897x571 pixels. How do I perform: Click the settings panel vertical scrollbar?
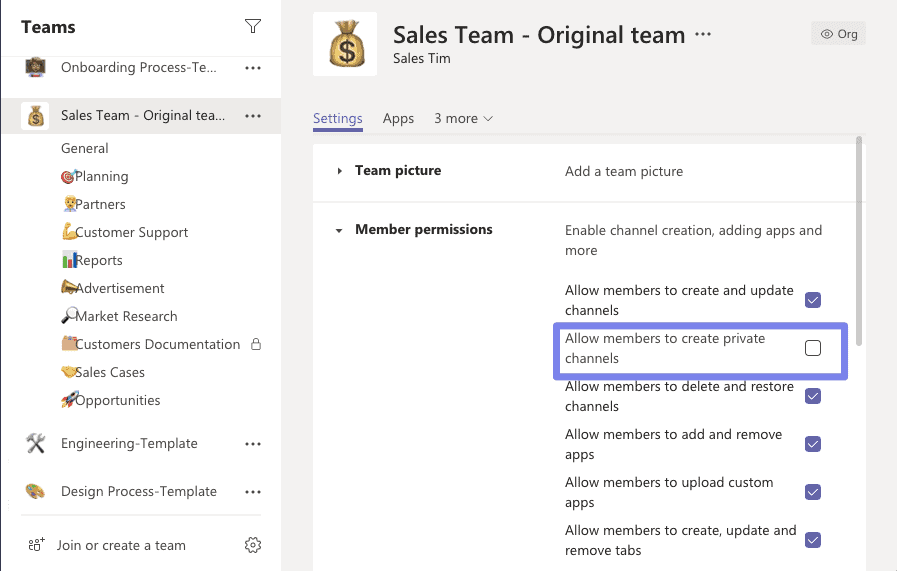[859, 241]
